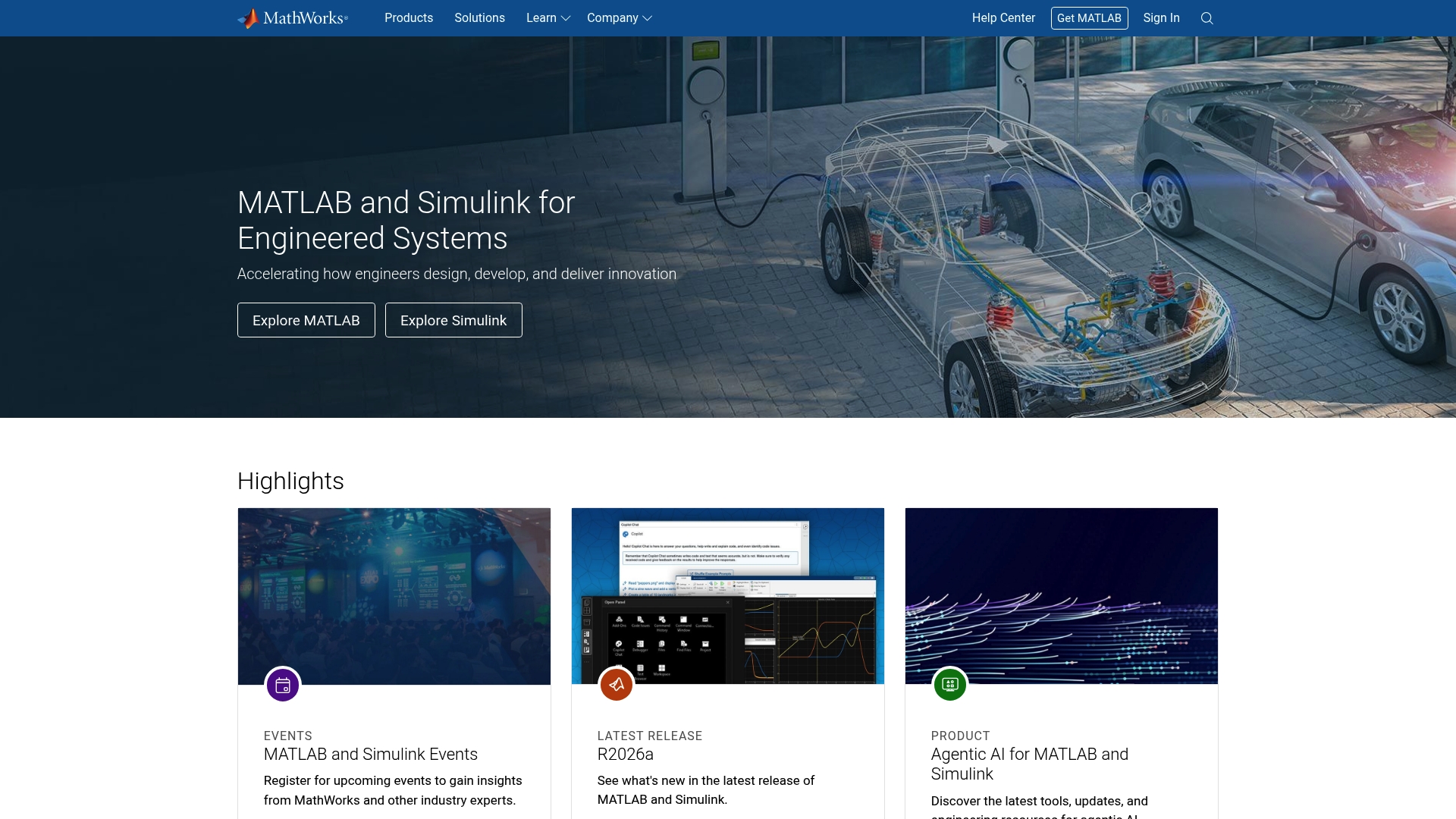Click Sign In
Screen dimensions: 1456x819
[1161, 18]
